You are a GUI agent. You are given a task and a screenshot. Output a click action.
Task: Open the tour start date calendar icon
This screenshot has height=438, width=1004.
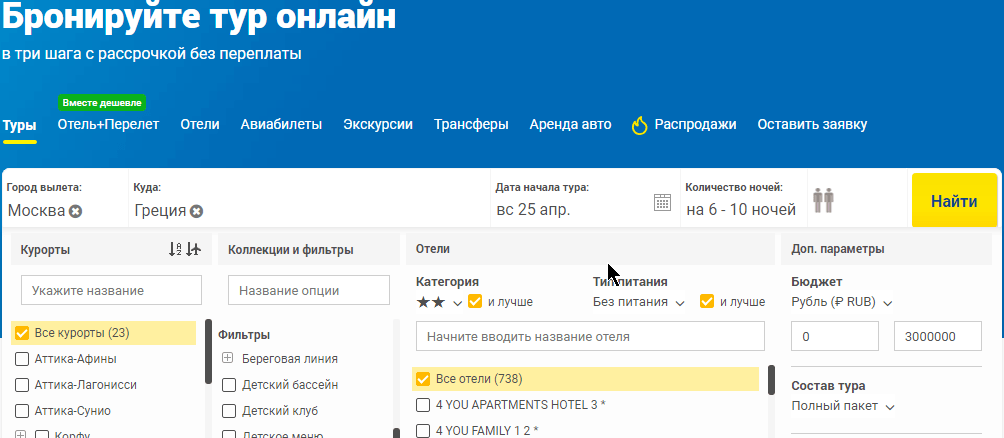point(662,202)
